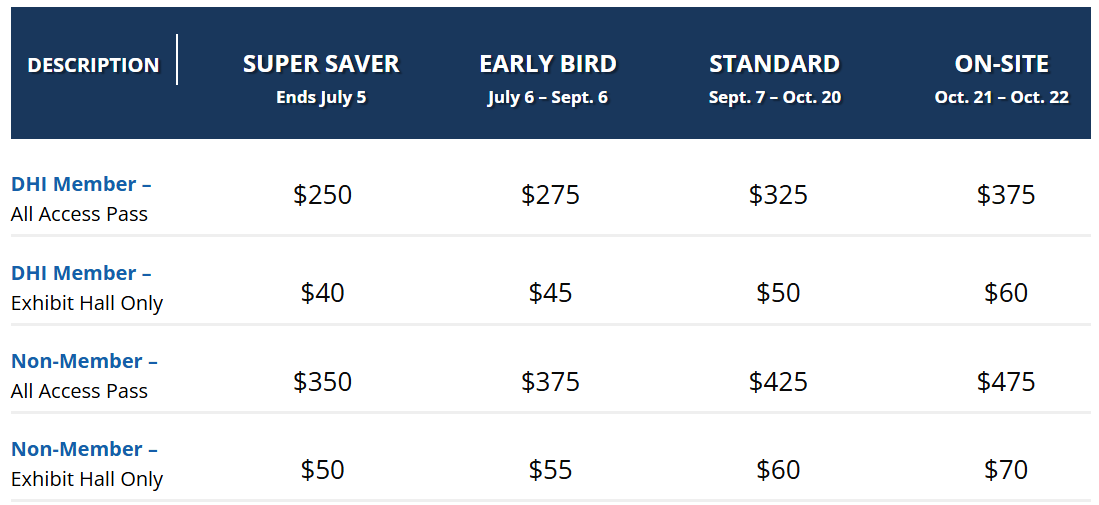Select the SUPER SAVER column header
Image resolution: width=1099 pixels, height=505 pixels.
[x=321, y=64]
